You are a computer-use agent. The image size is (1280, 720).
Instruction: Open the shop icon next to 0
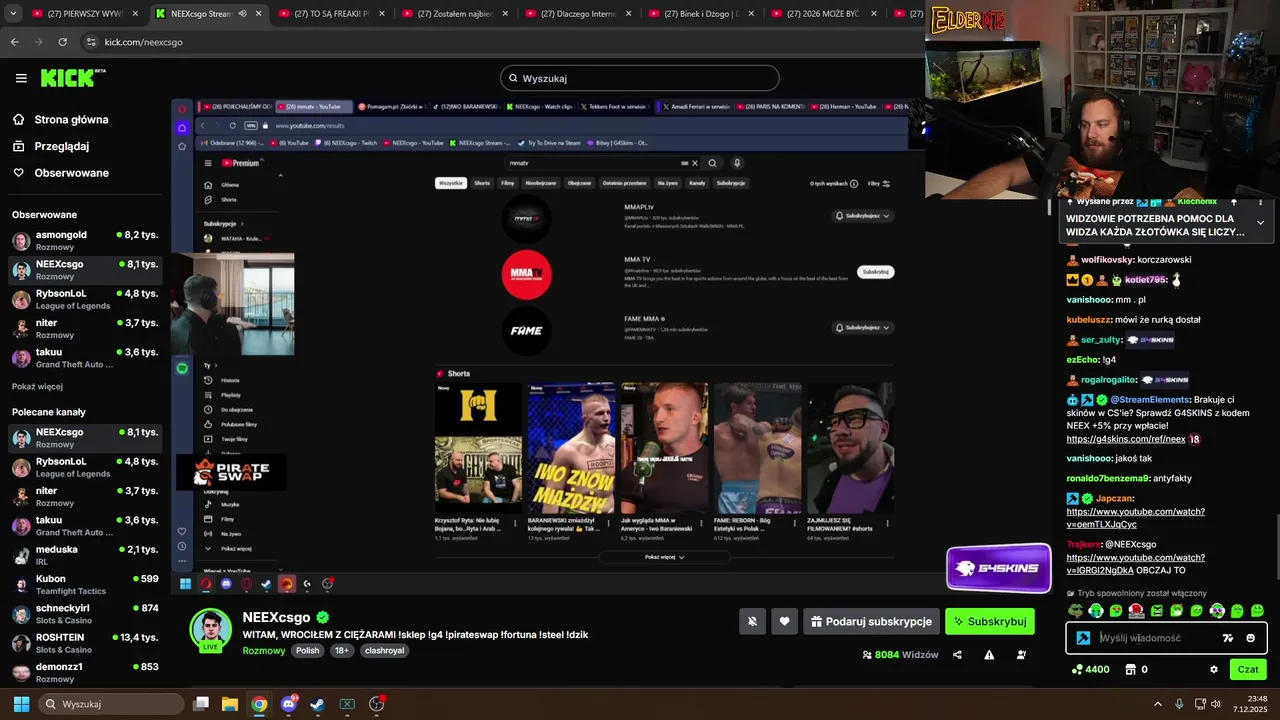[1131, 669]
